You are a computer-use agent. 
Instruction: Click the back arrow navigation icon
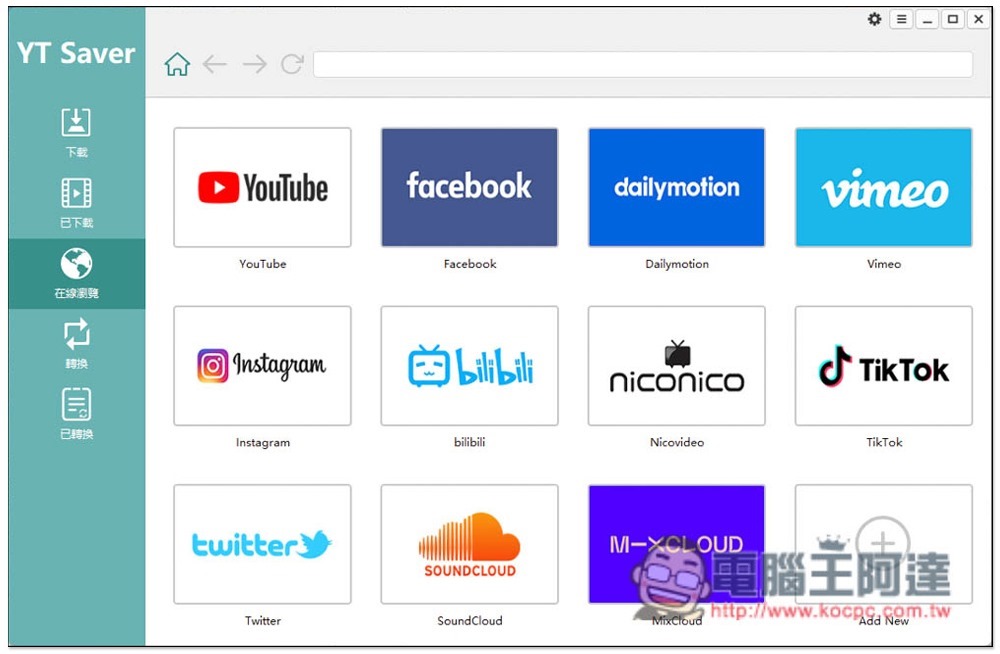(x=215, y=64)
